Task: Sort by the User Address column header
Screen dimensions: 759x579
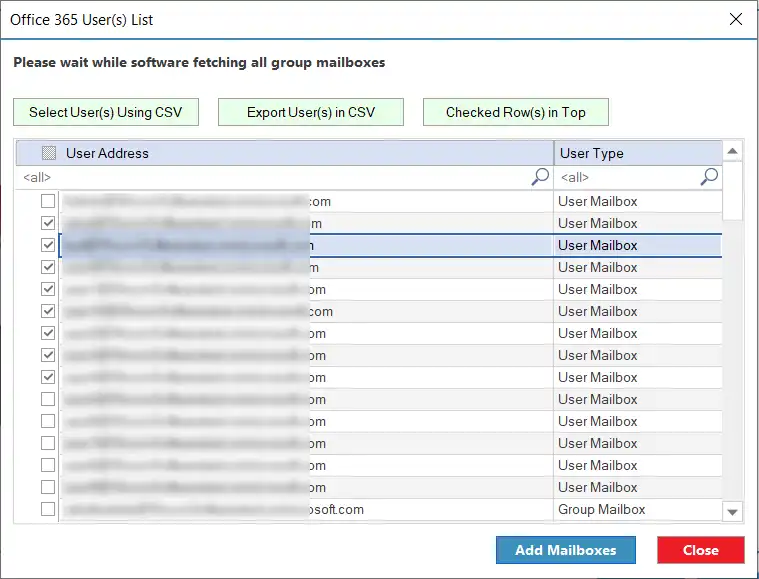Action: pos(285,153)
